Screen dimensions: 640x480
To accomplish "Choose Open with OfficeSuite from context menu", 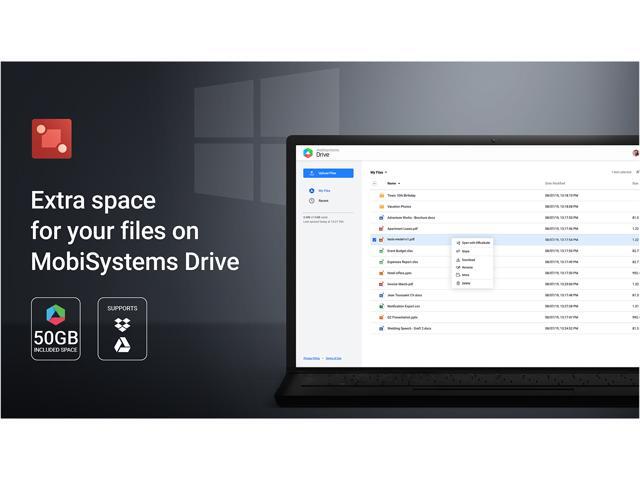I will [x=473, y=243].
